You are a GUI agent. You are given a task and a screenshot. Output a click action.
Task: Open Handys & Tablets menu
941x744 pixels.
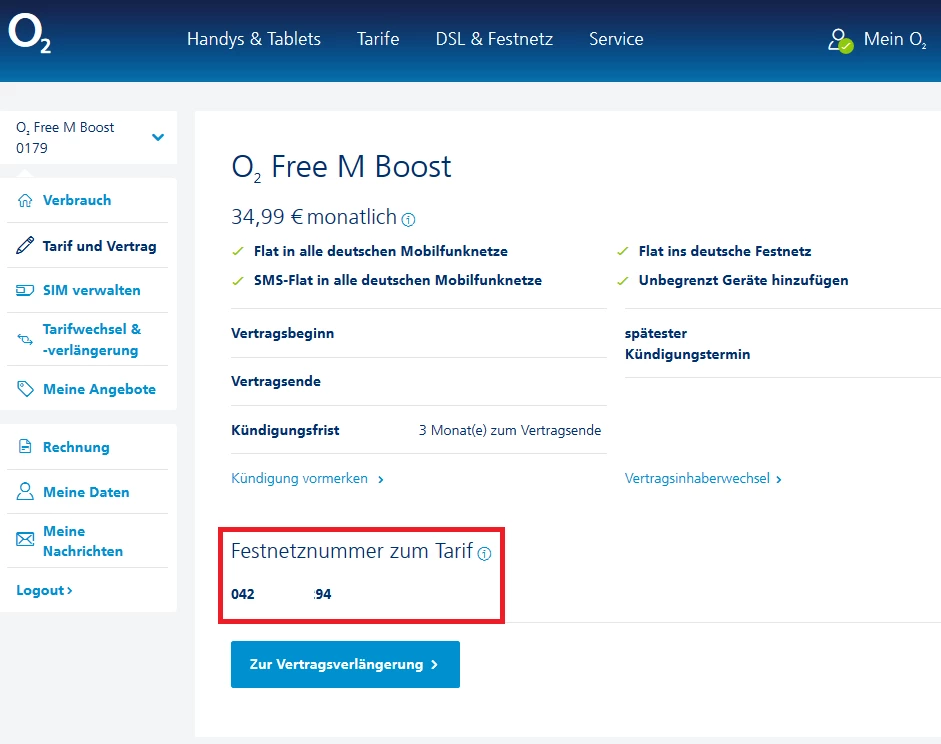(x=253, y=39)
